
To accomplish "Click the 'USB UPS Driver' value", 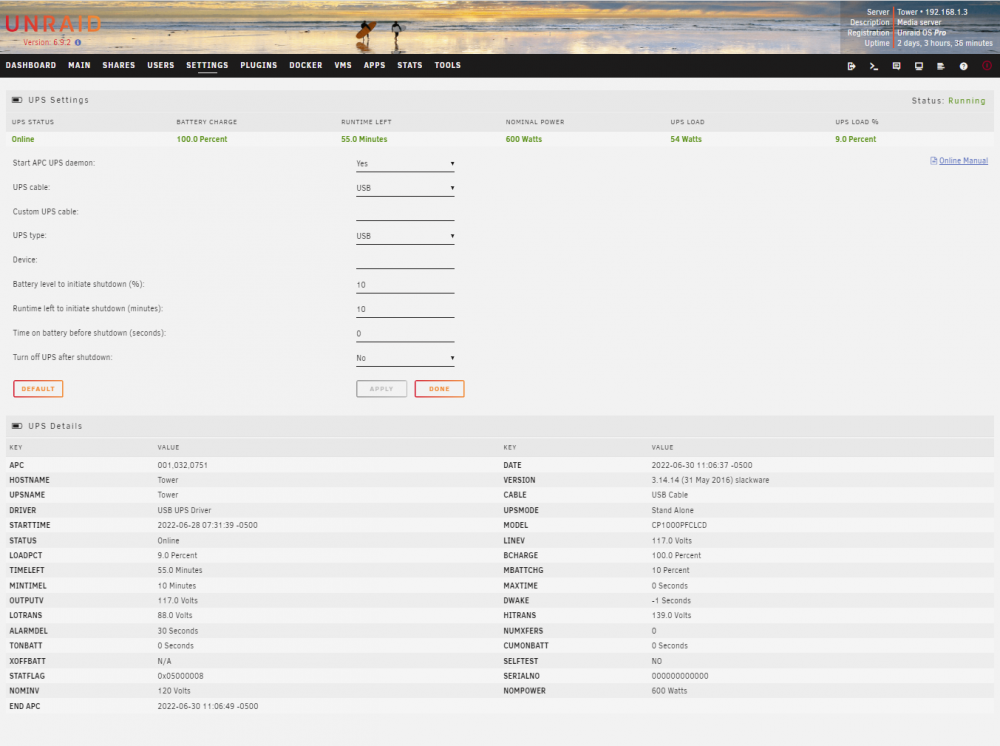I will [x=184, y=510].
